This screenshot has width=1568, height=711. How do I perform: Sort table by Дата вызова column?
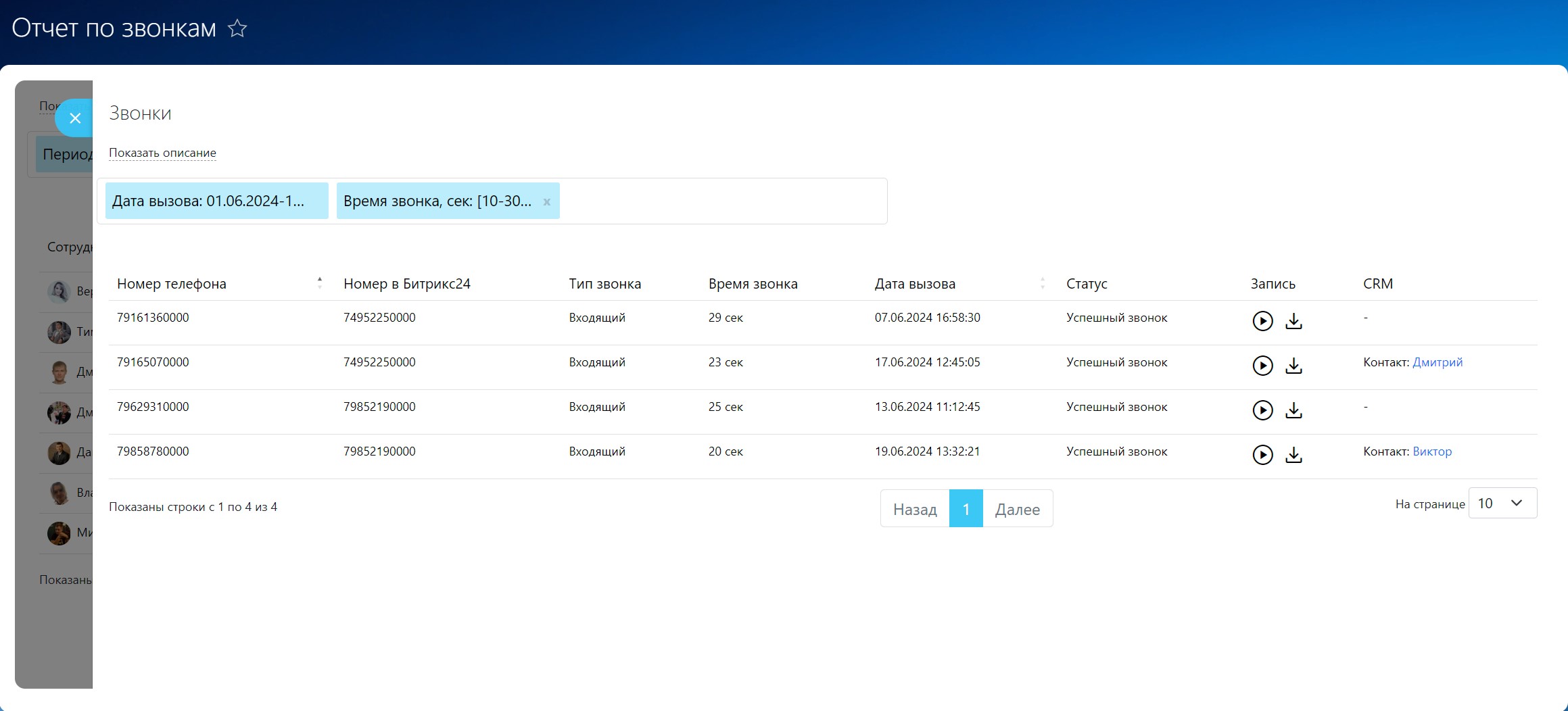click(x=1042, y=283)
